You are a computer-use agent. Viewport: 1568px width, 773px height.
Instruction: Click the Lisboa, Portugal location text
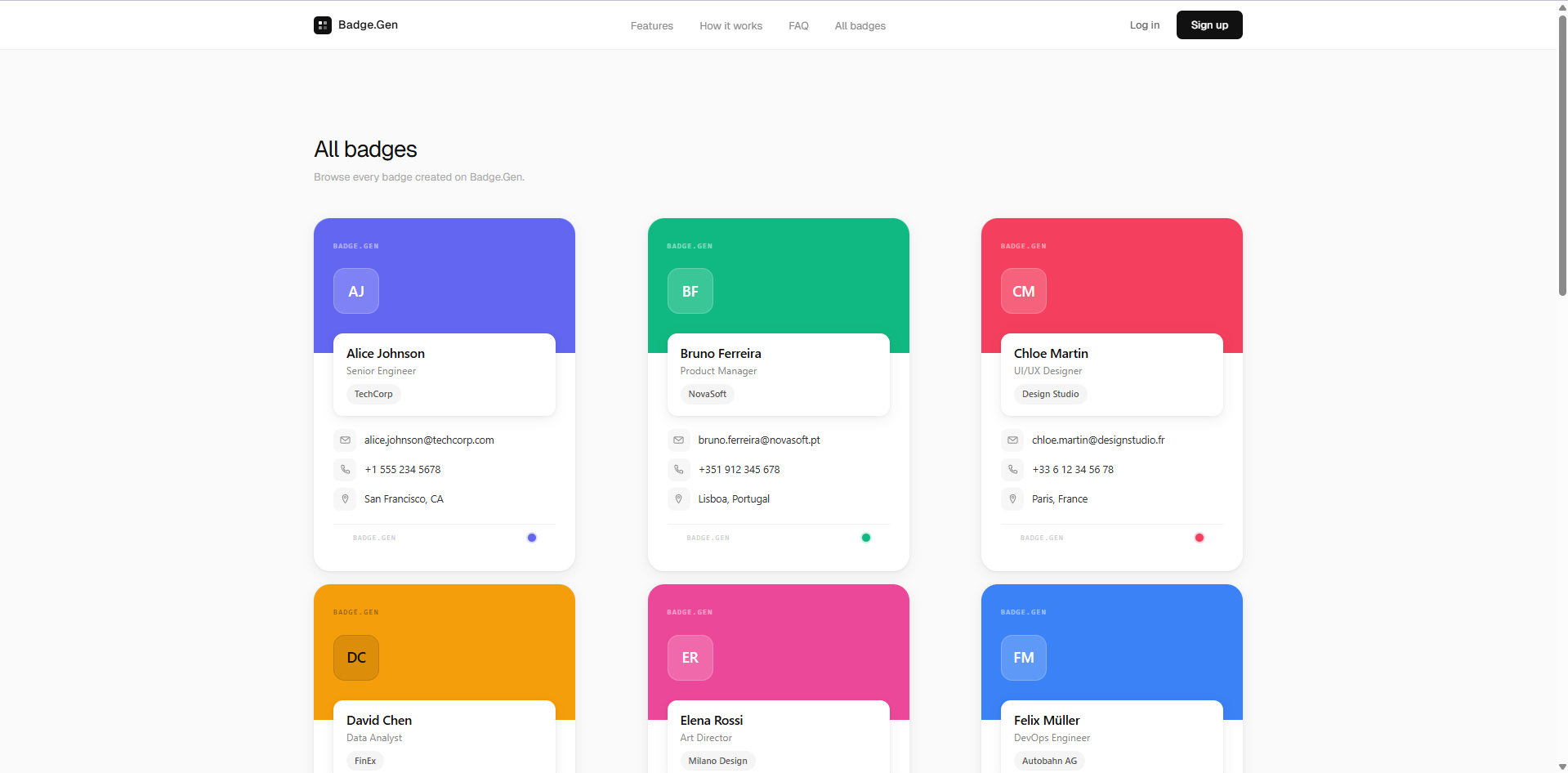click(x=734, y=499)
